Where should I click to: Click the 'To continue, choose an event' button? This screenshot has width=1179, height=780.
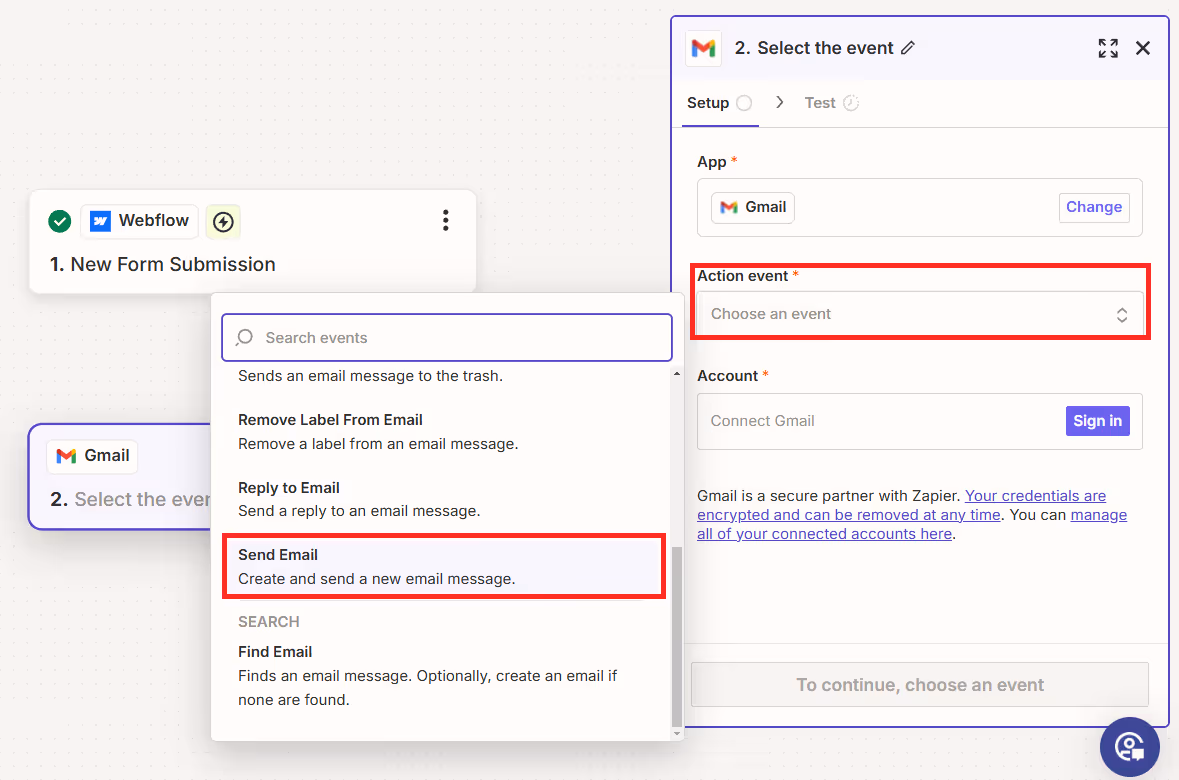click(x=920, y=684)
